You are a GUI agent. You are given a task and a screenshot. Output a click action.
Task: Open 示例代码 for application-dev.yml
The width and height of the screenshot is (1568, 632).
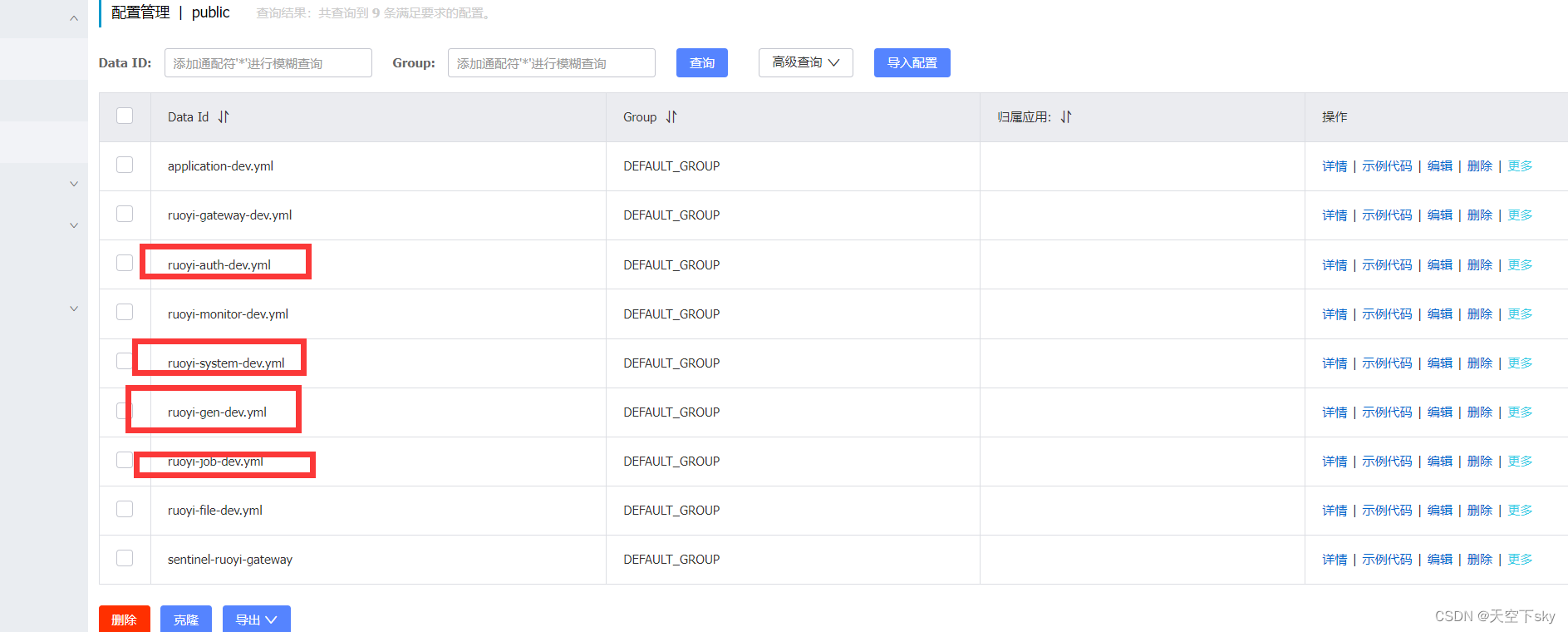[x=1387, y=166]
